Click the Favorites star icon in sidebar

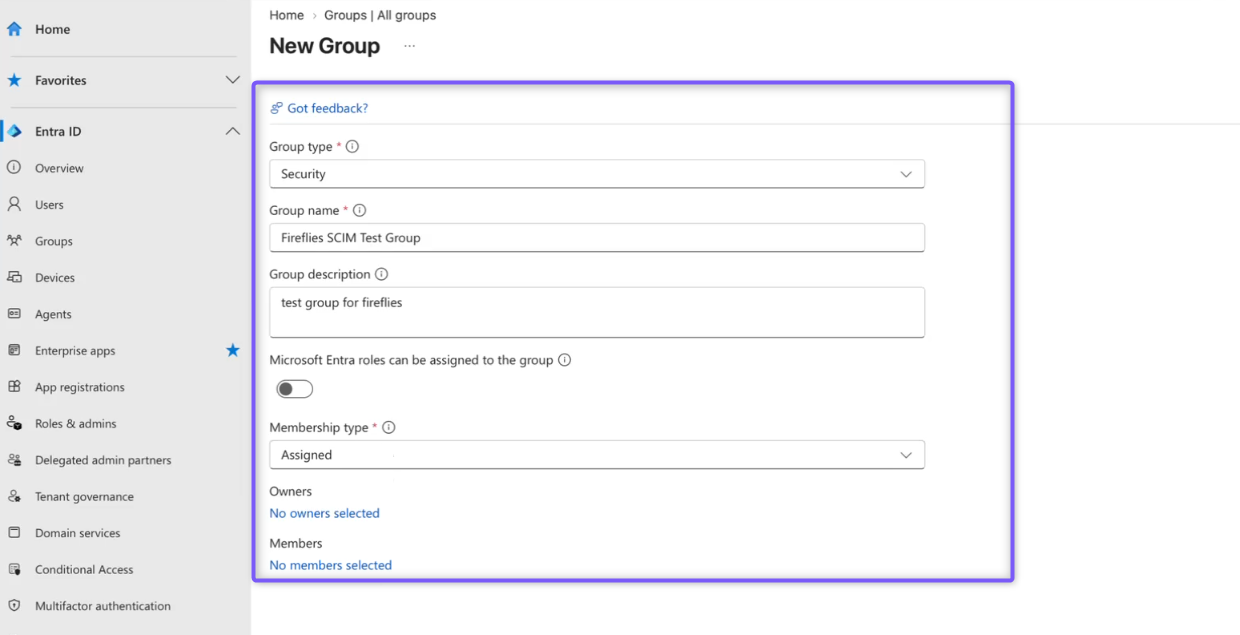[14, 80]
